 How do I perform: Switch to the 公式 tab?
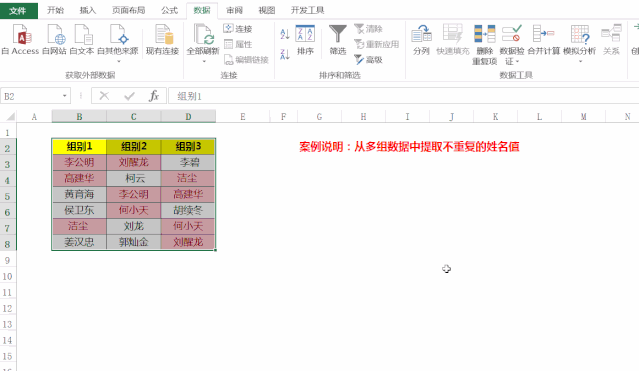tap(170, 10)
